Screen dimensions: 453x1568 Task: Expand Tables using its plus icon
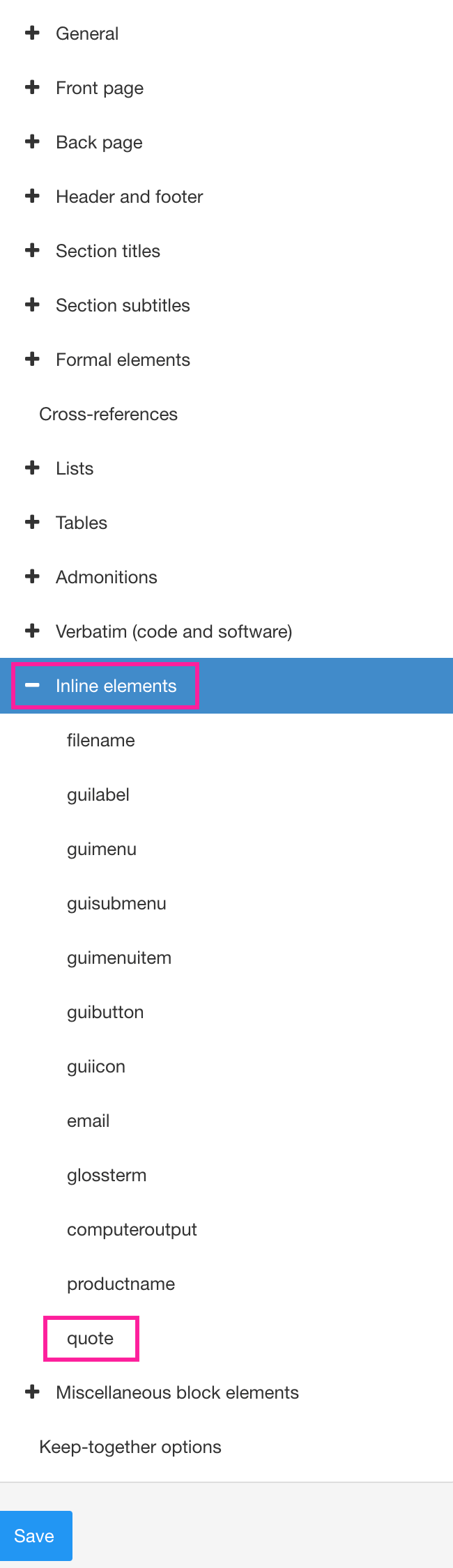pyautogui.click(x=32, y=522)
